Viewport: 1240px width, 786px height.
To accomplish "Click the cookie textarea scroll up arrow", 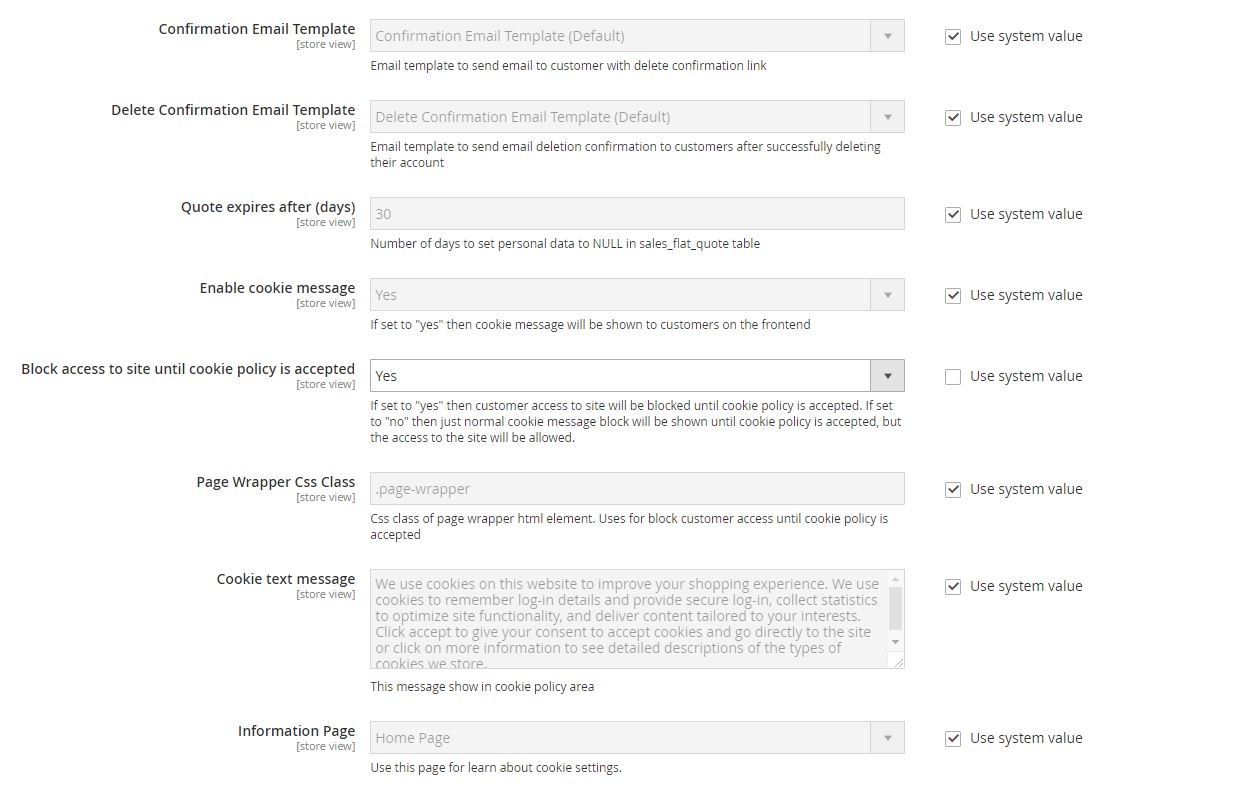I will coord(895,578).
